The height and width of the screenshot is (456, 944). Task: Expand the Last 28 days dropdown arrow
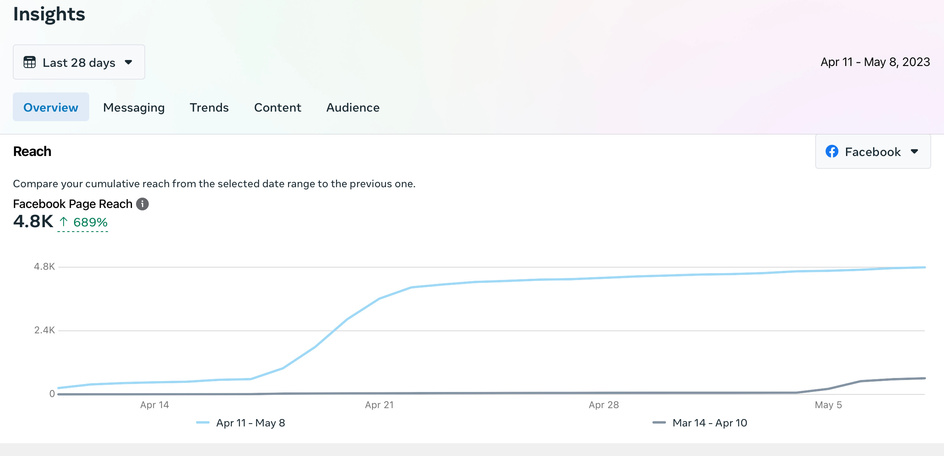129,62
